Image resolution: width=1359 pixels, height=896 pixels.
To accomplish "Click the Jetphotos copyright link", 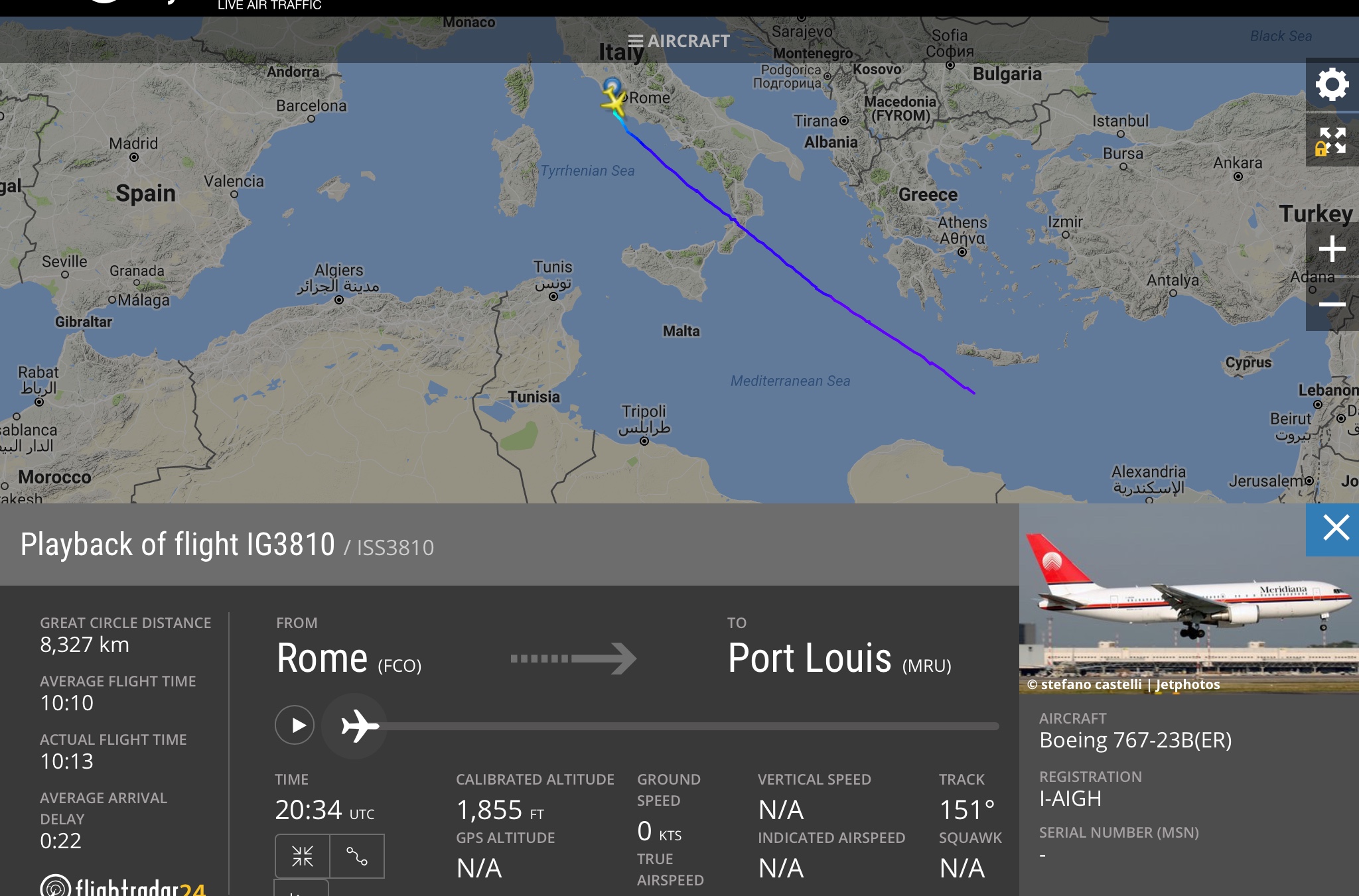I will [x=1123, y=684].
